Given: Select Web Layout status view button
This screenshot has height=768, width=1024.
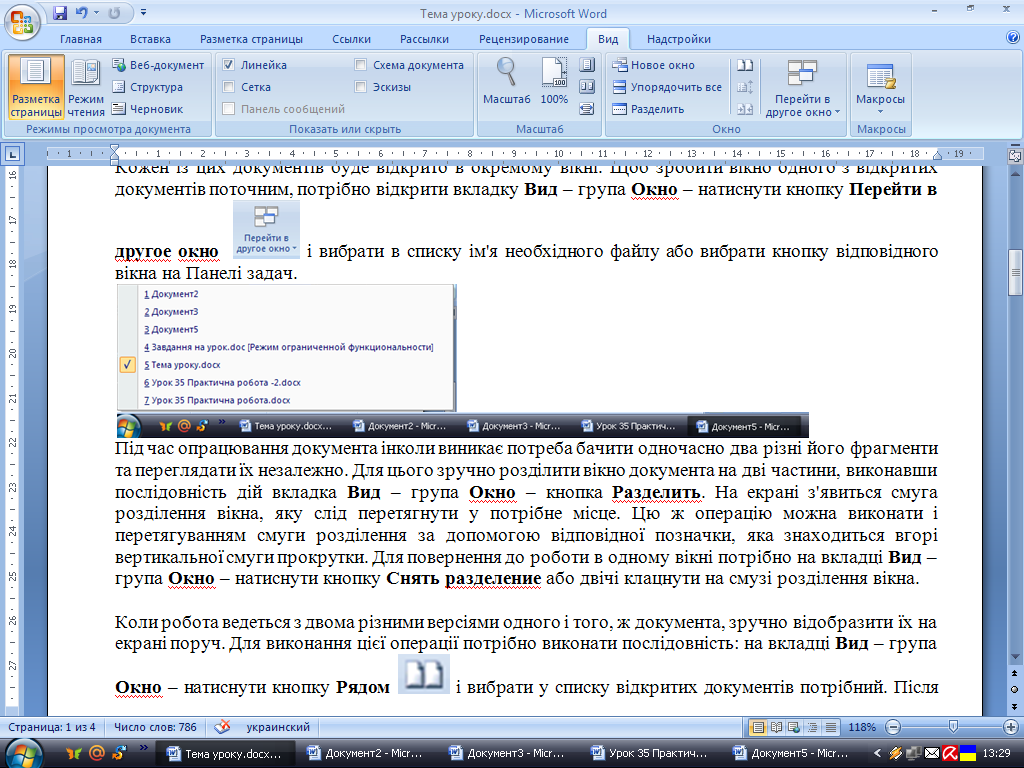Looking at the screenshot, I should [794, 727].
